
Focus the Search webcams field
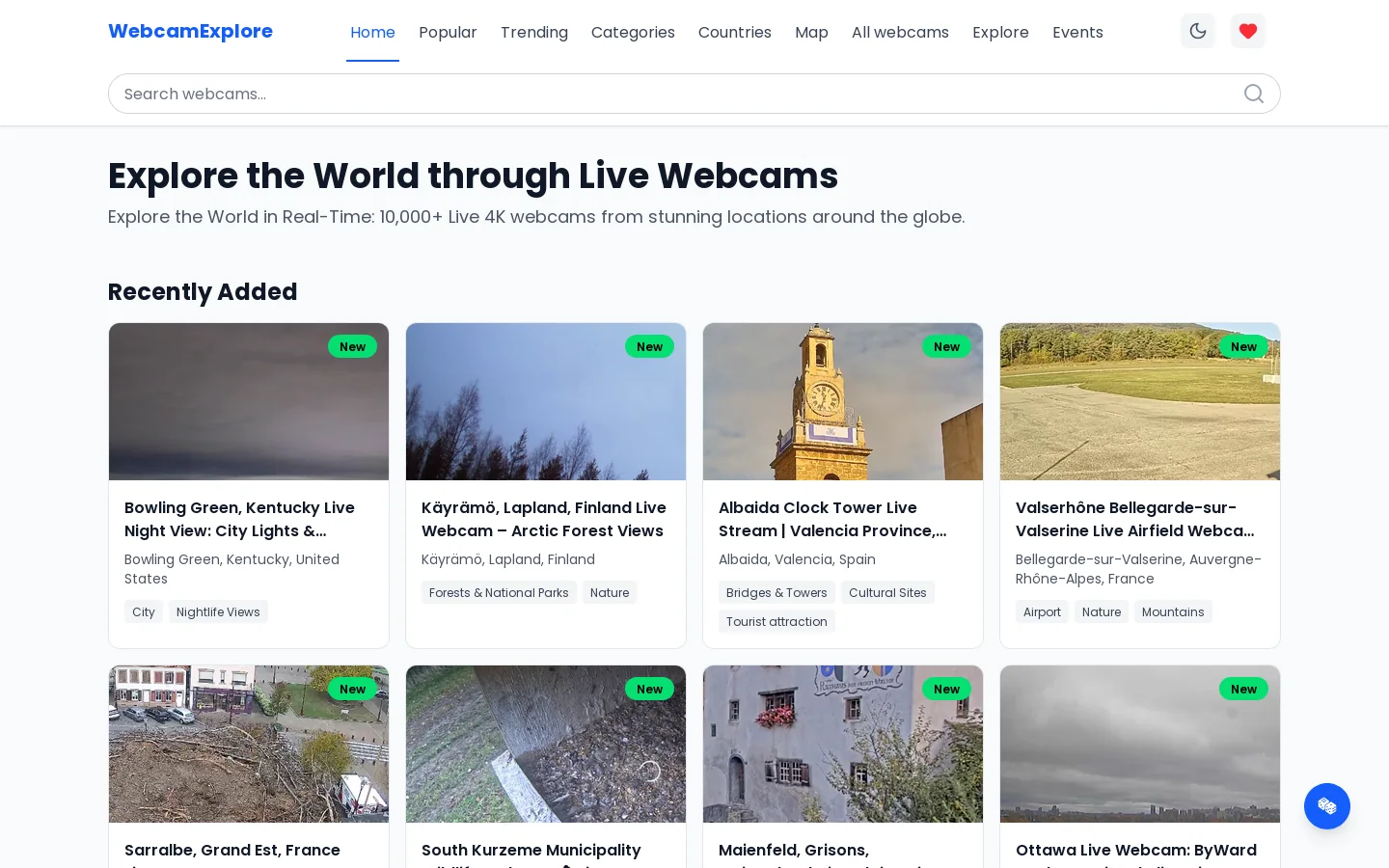coord(694,94)
